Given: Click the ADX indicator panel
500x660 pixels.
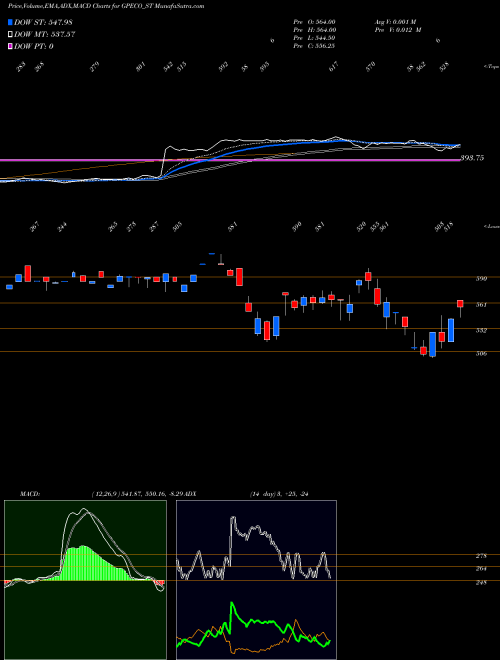Looking at the screenshot, I should point(256,580).
